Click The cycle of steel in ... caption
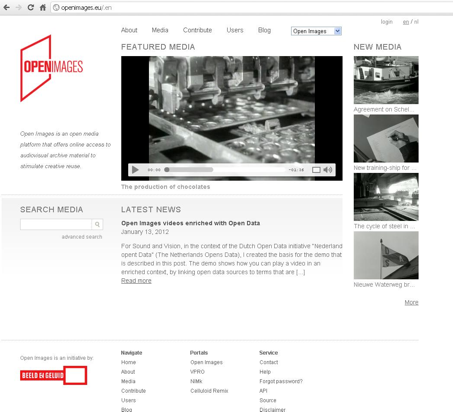Screen dimensions: 453x412 click(384, 226)
